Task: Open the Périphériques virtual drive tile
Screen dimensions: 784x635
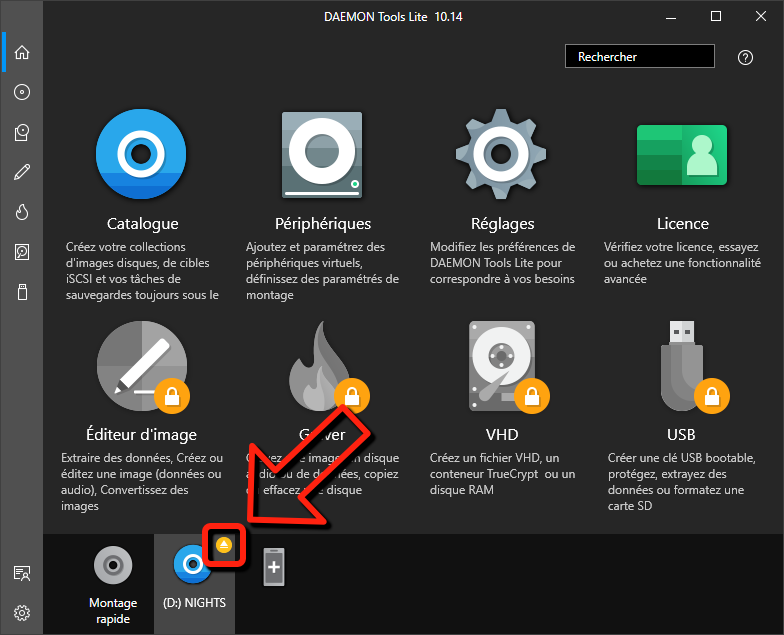Action: pyautogui.click(x=322, y=155)
